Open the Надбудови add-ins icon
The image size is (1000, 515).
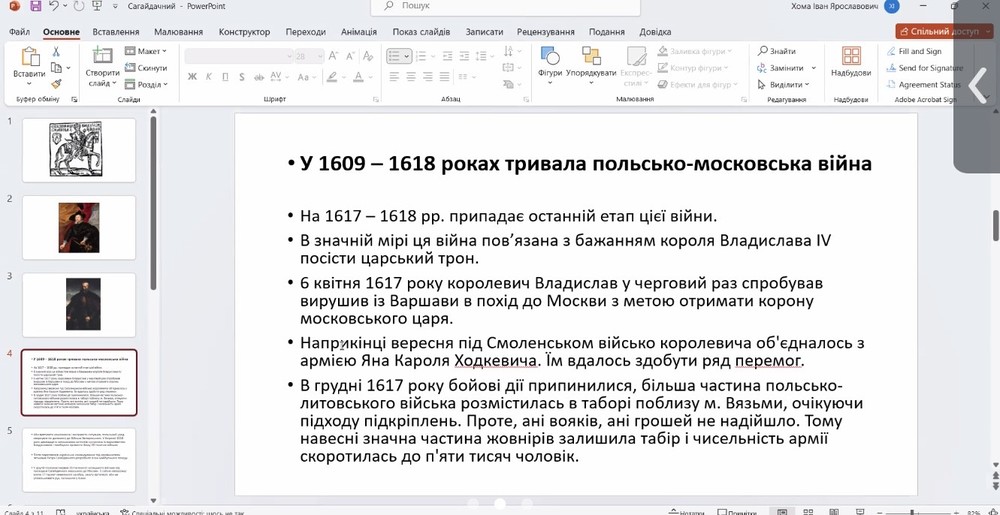pyautogui.click(x=851, y=60)
